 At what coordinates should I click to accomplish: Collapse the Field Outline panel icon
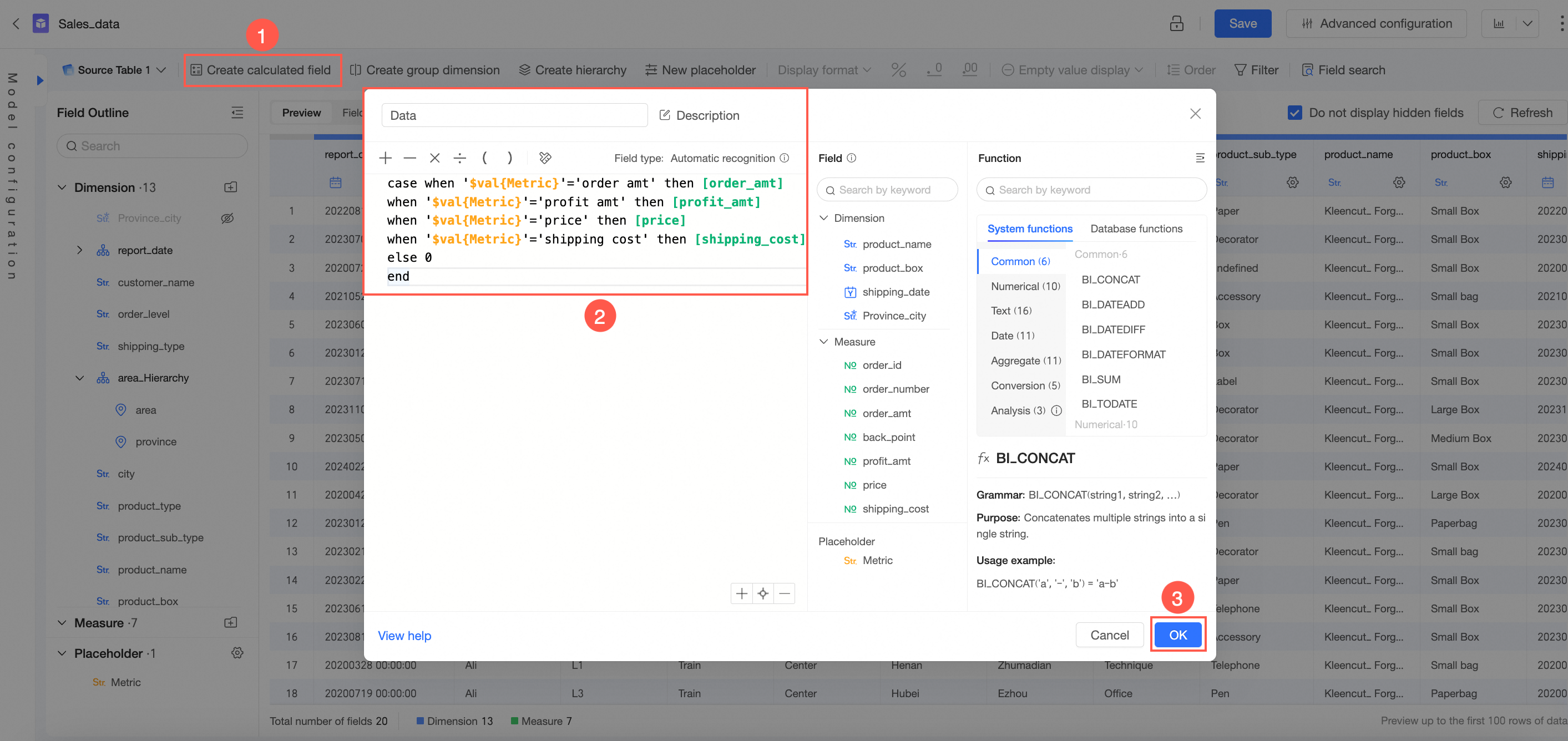237,113
